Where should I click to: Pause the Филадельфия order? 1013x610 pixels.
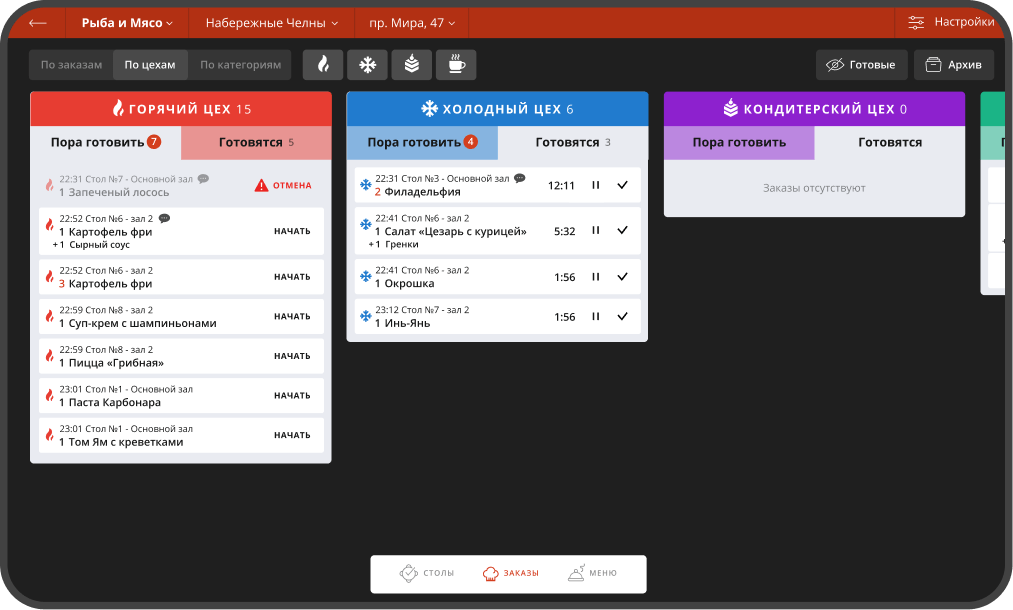point(596,185)
